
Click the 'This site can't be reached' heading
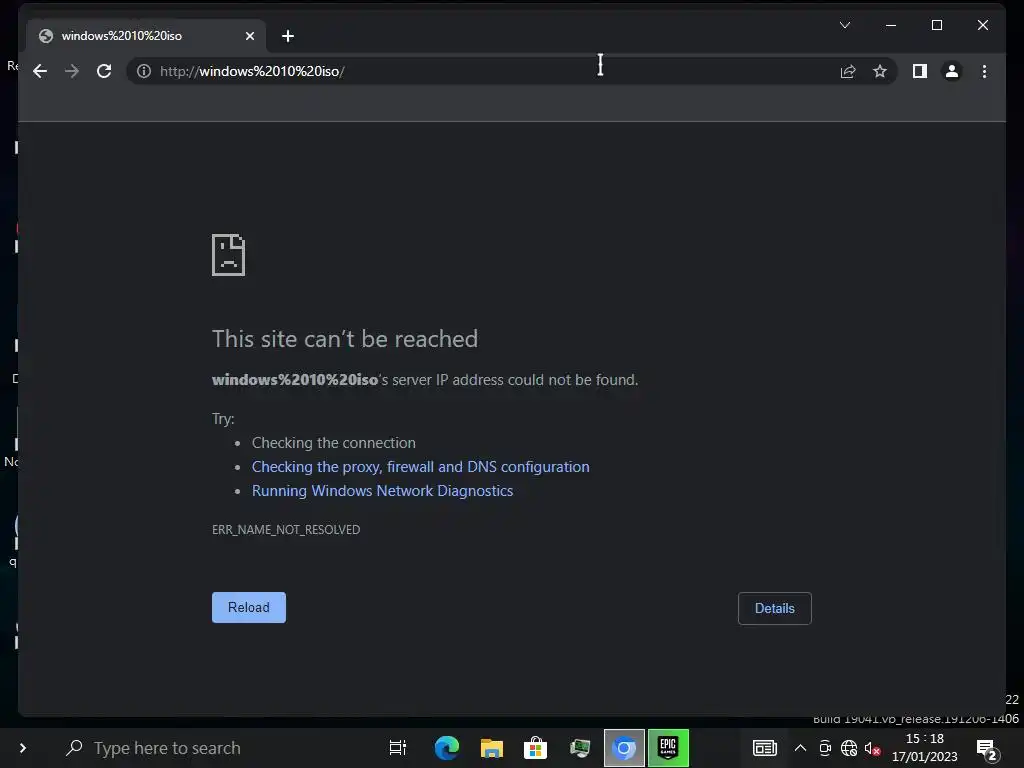click(x=345, y=339)
